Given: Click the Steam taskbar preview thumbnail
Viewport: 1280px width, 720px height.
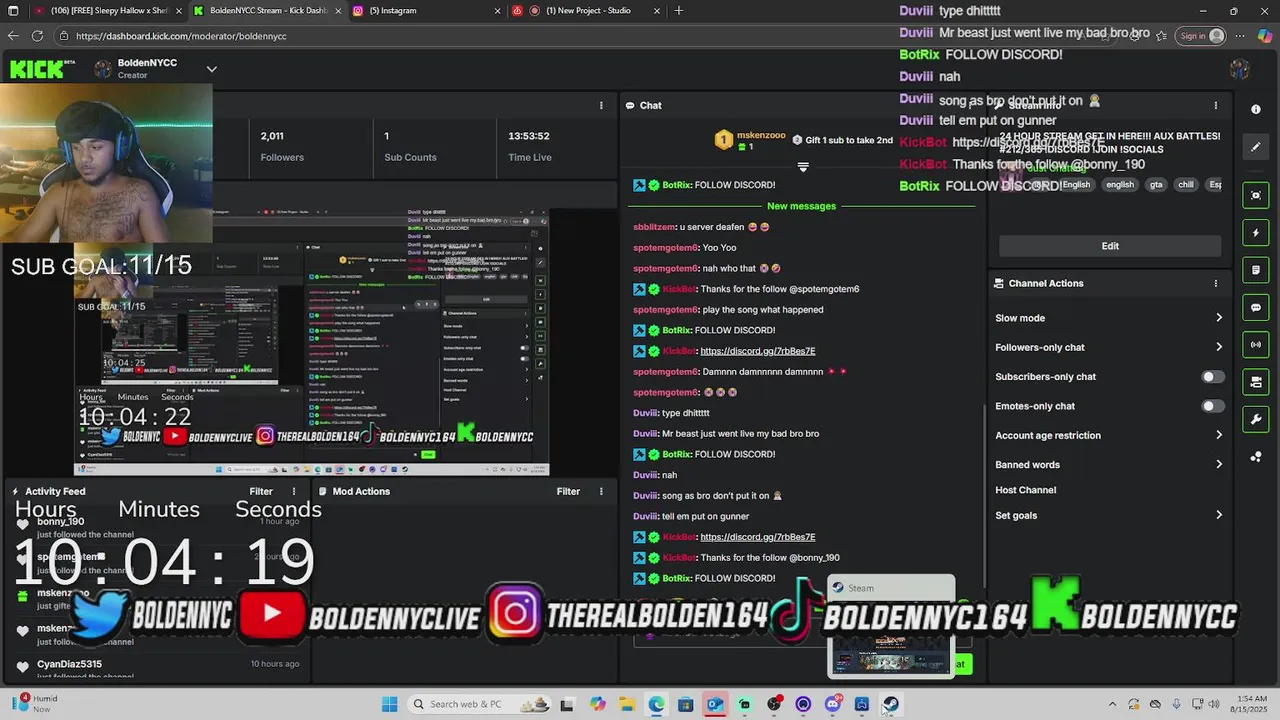Looking at the screenshot, I should [x=891, y=626].
